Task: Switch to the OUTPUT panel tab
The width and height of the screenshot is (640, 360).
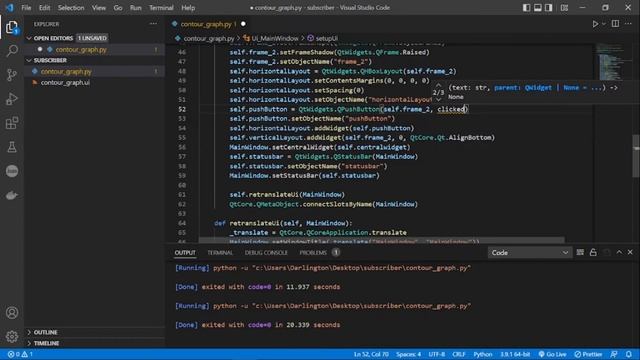Action: point(185,253)
